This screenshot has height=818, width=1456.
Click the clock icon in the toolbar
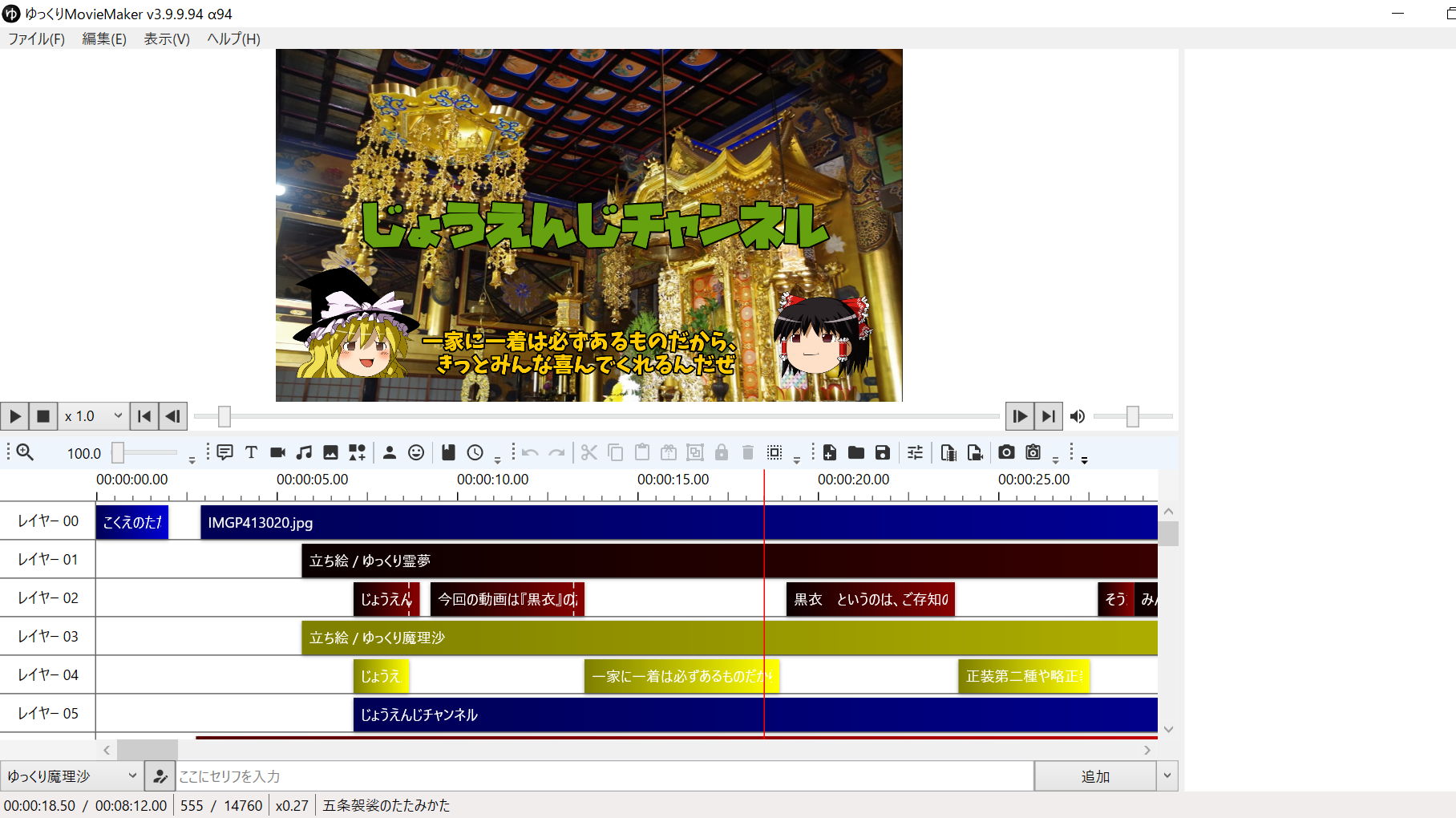[x=475, y=452]
